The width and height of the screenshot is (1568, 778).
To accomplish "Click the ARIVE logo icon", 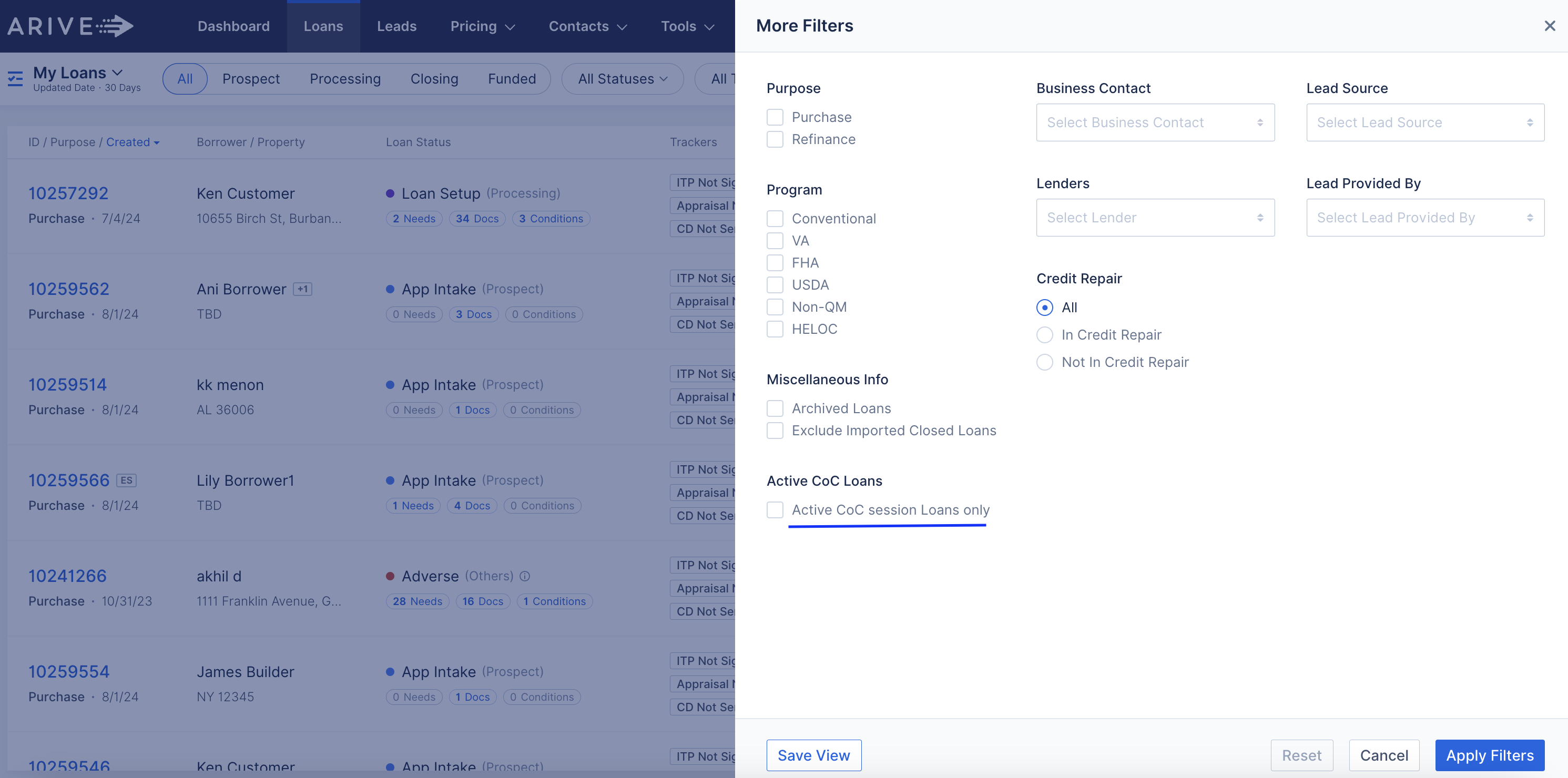I will [x=70, y=26].
